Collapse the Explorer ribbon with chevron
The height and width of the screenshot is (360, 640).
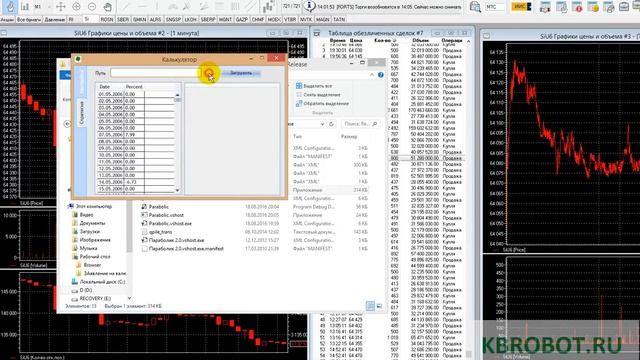[x=372, y=75]
